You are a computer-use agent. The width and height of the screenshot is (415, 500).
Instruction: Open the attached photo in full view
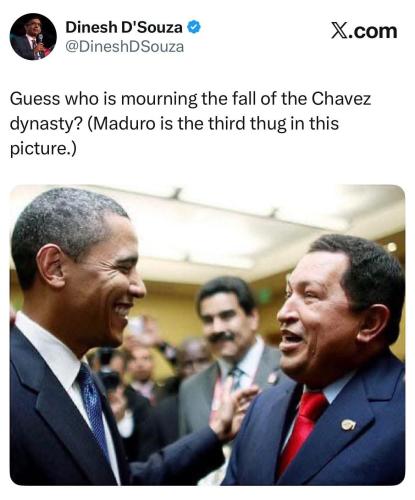pyautogui.click(x=207, y=335)
